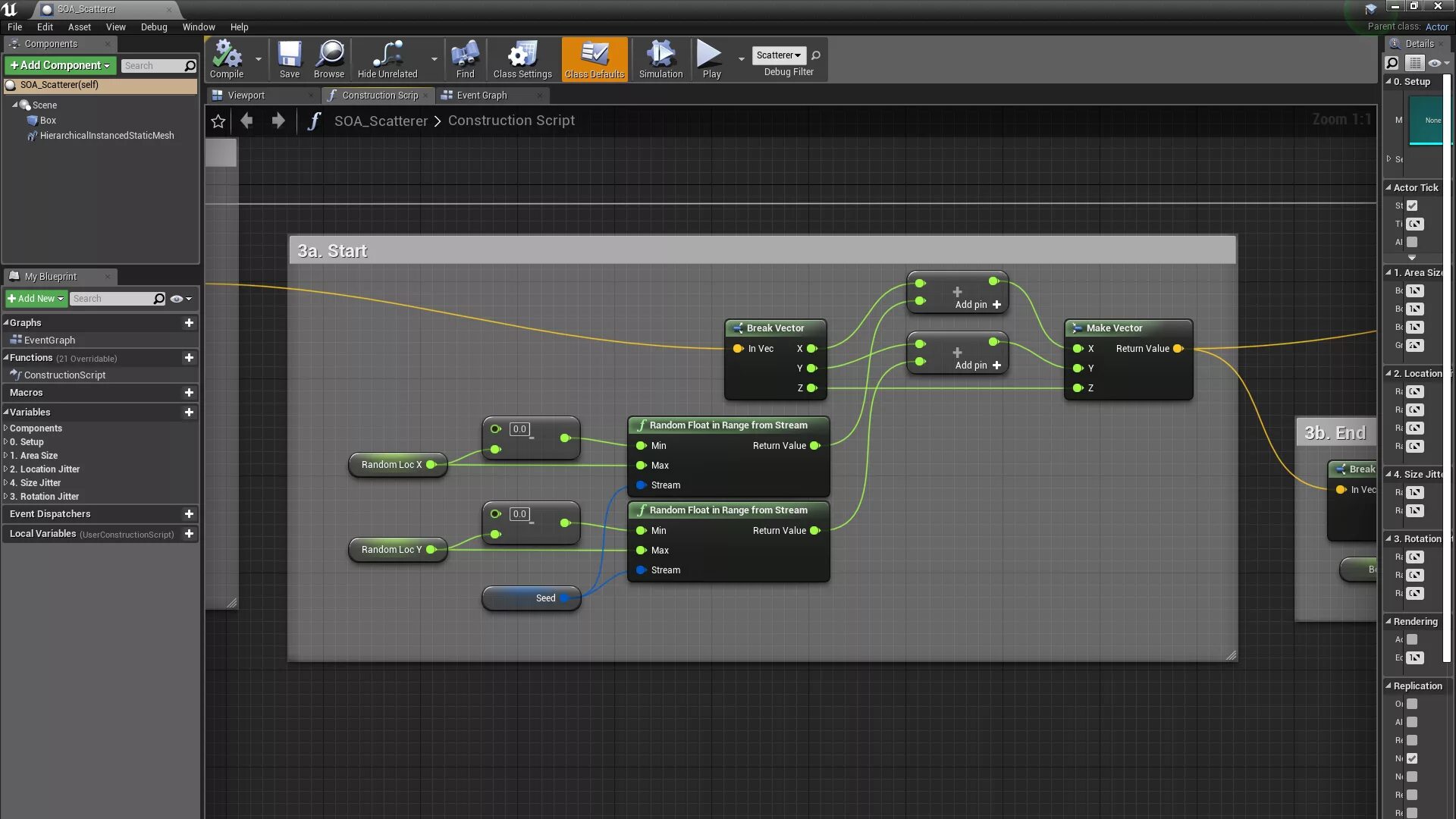Viewport: 1456px width, 819px height.
Task: Open Find binoculars tool
Action: click(x=465, y=59)
